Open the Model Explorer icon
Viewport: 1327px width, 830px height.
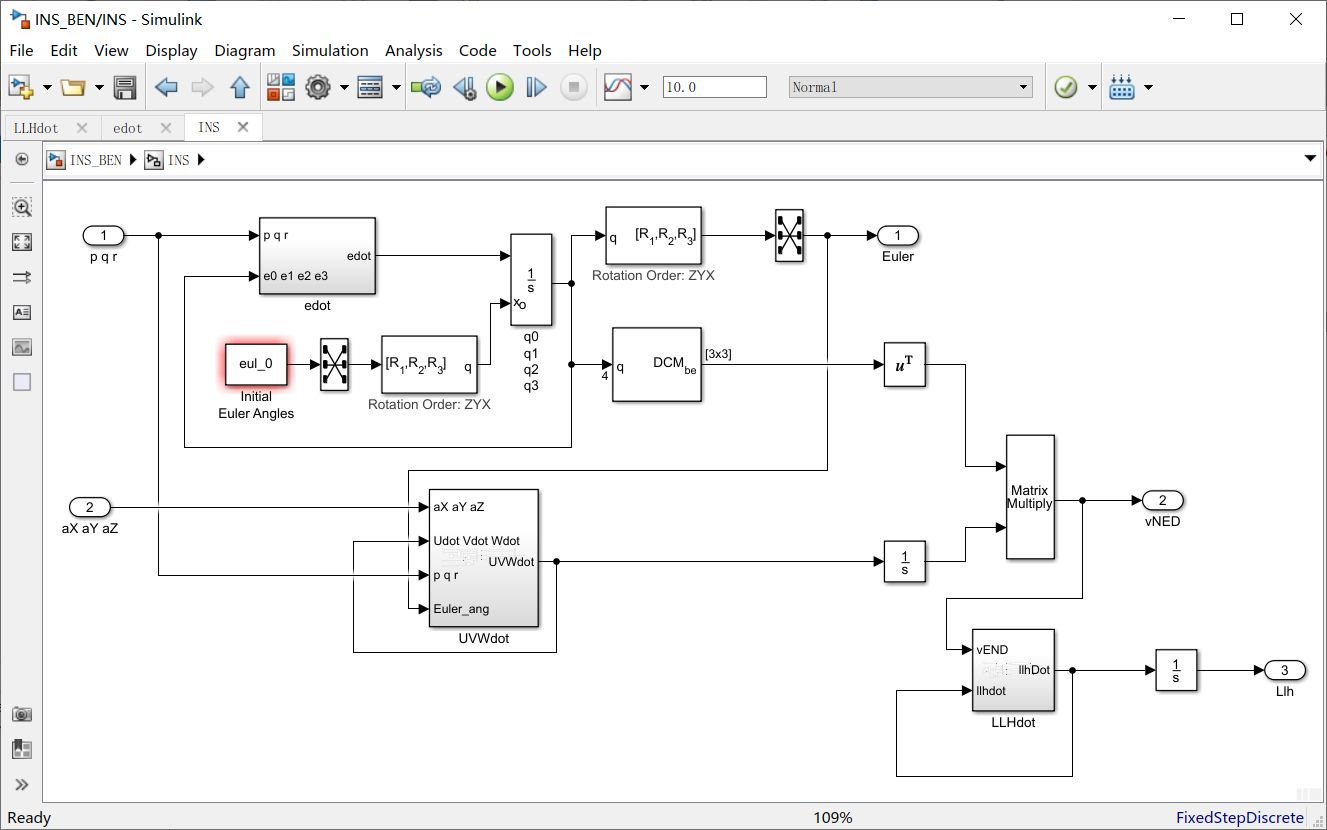point(371,87)
